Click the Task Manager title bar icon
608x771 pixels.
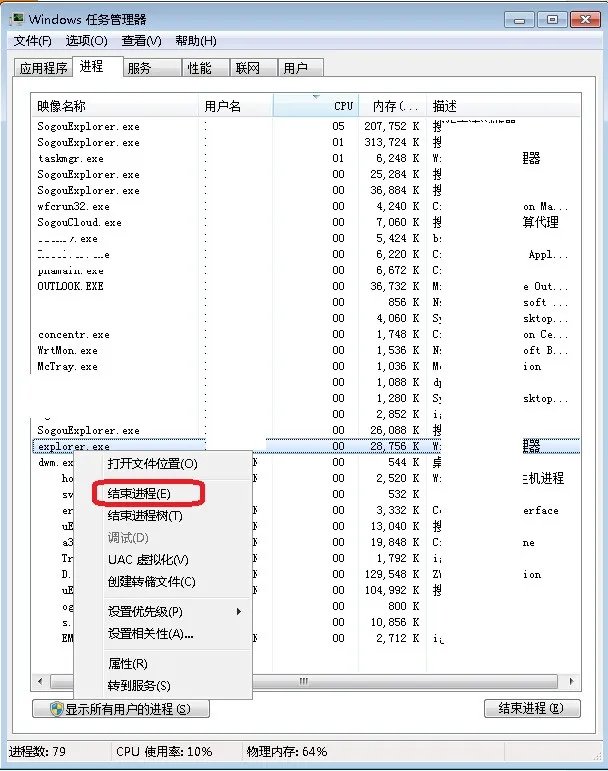[18, 19]
